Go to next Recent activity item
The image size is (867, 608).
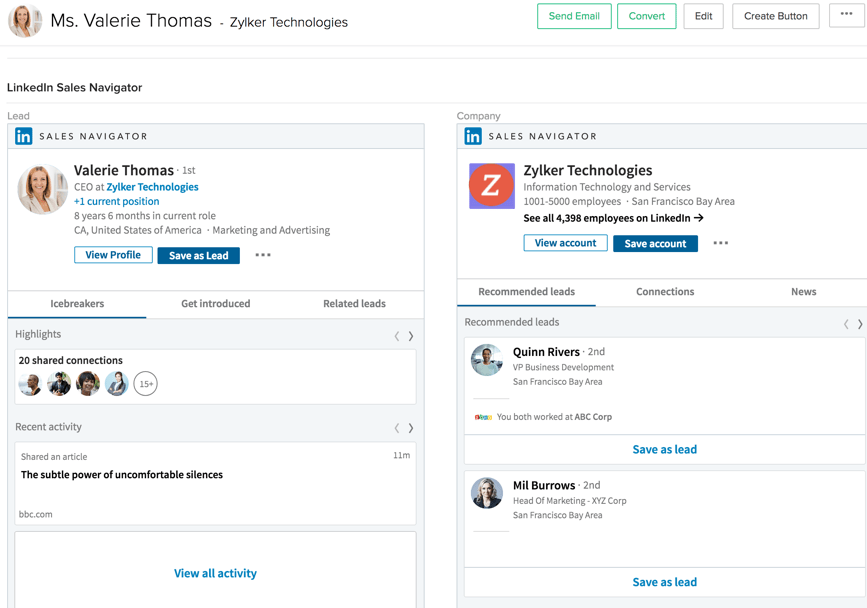tap(411, 428)
